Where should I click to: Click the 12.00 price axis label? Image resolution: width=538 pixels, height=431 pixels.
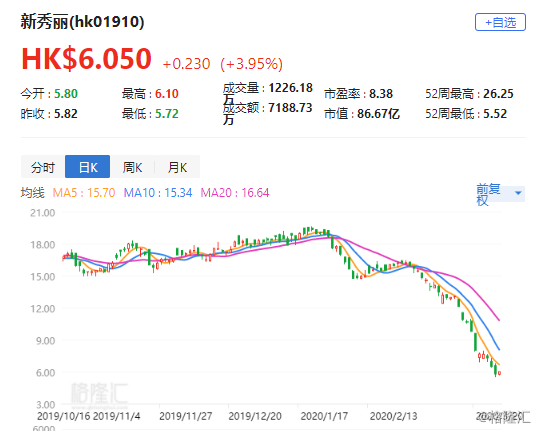tap(43, 309)
